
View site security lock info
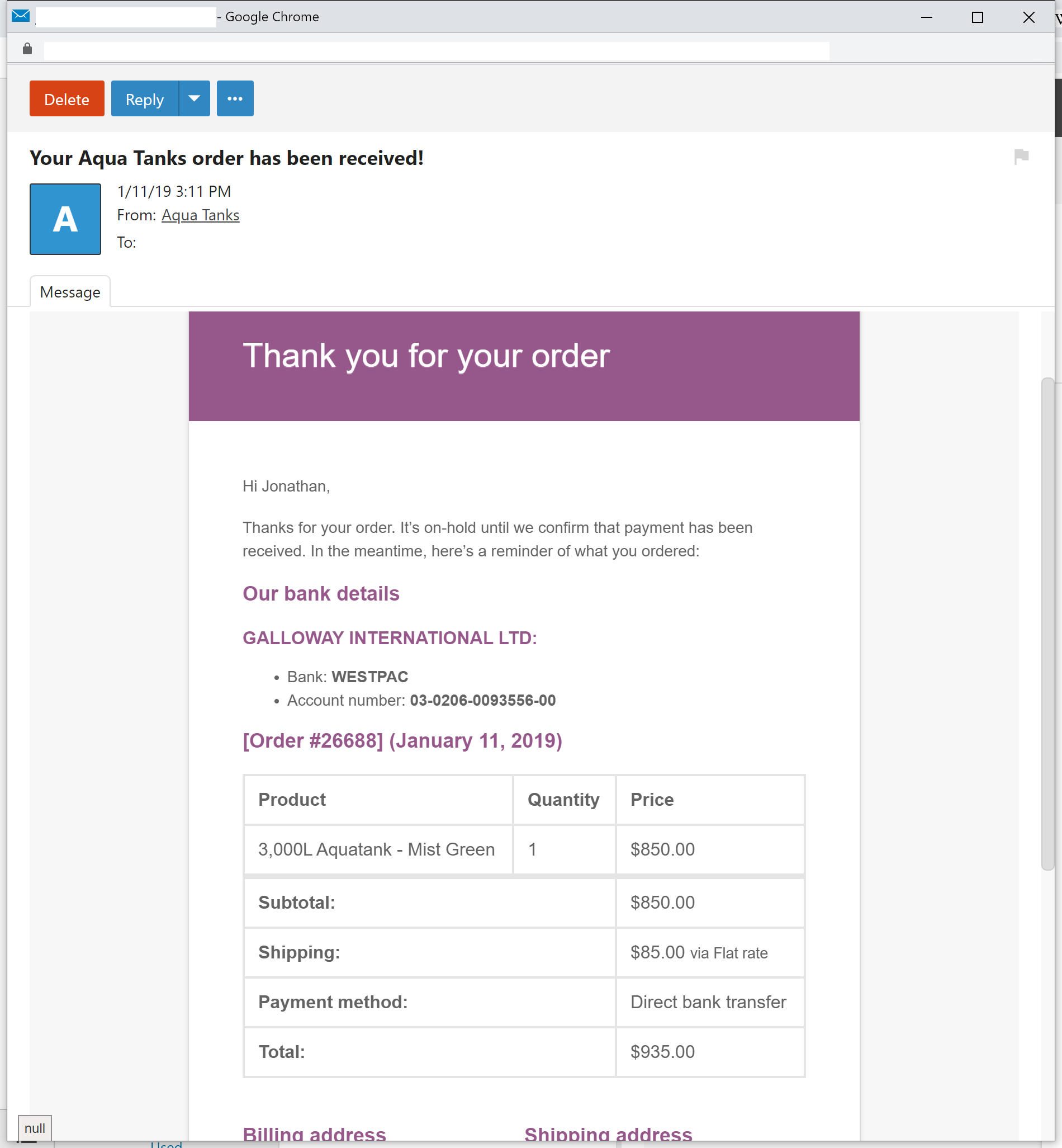[27, 49]
